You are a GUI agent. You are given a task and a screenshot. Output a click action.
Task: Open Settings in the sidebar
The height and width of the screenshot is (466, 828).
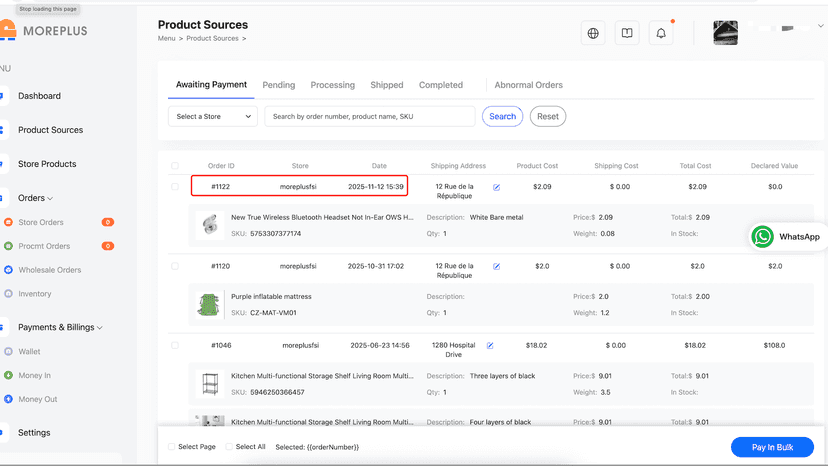coord(34,433)
